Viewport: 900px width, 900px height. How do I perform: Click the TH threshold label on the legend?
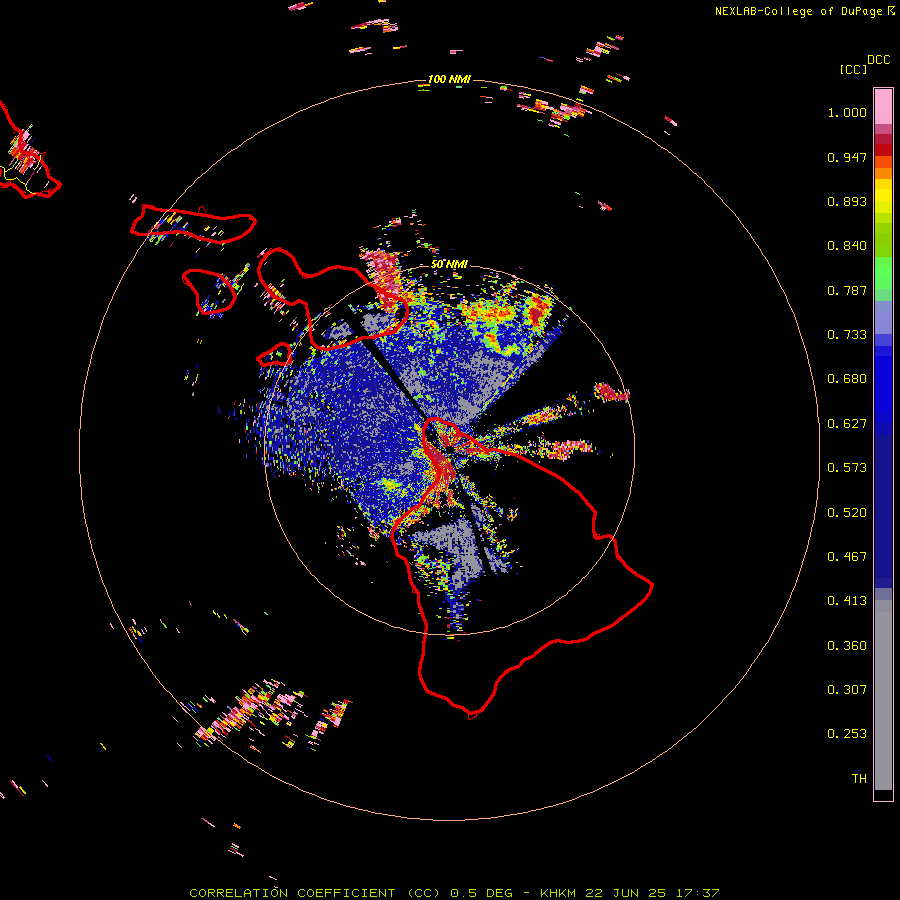coord(859,779)
